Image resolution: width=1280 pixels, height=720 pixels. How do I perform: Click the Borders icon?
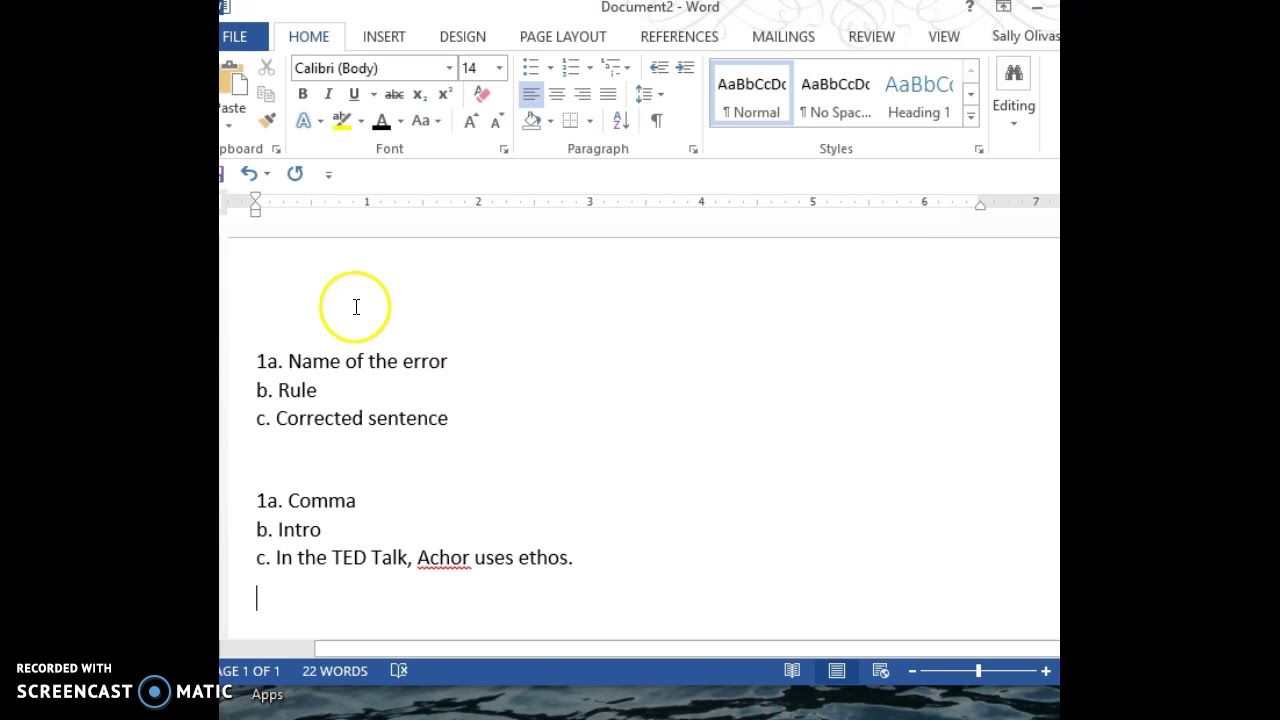click(x=570, y=121)
